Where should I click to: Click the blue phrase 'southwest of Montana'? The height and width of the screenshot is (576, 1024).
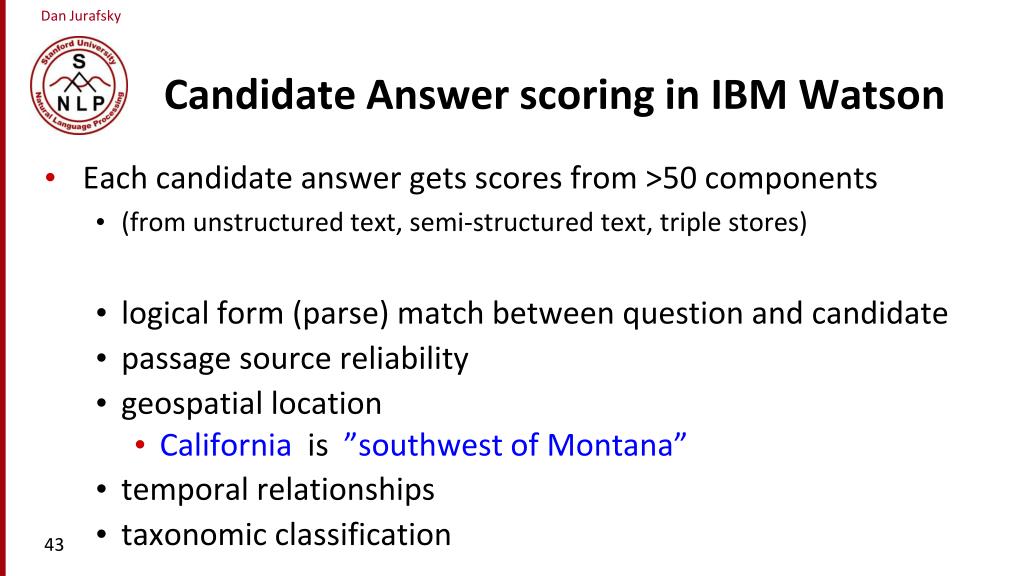515,445
